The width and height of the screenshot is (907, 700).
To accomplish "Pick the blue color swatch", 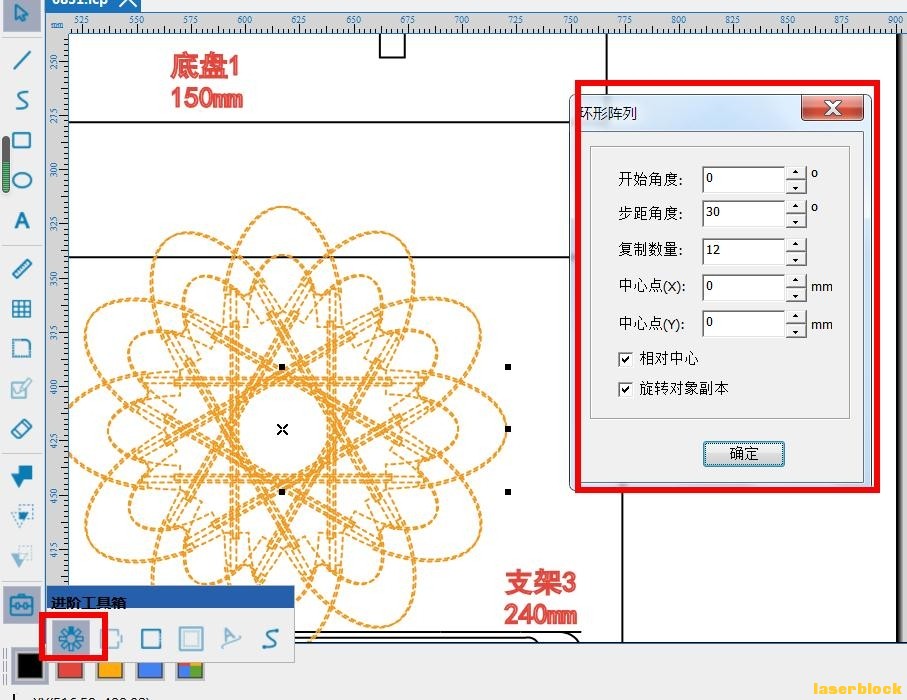I will (150, 670).
